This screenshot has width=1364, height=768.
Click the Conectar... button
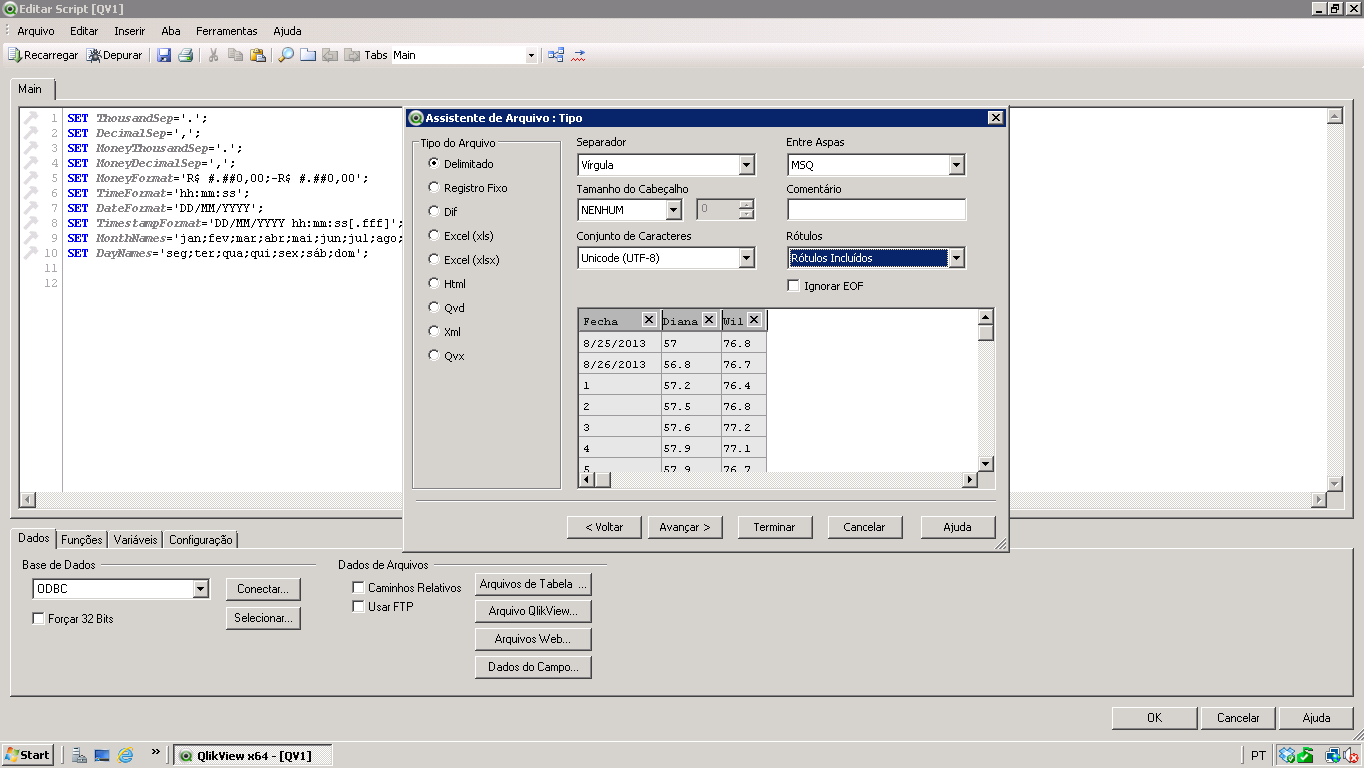click(263, 589)
